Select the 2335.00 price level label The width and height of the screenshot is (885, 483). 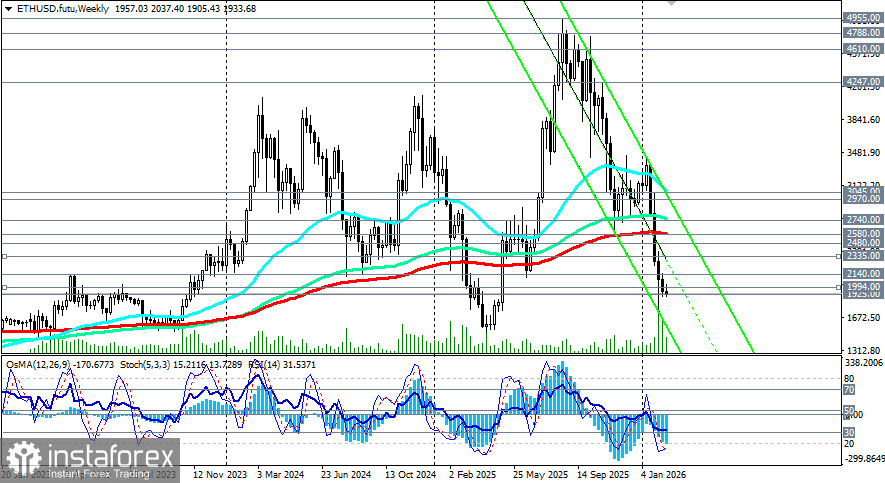(x=863, y=256)
